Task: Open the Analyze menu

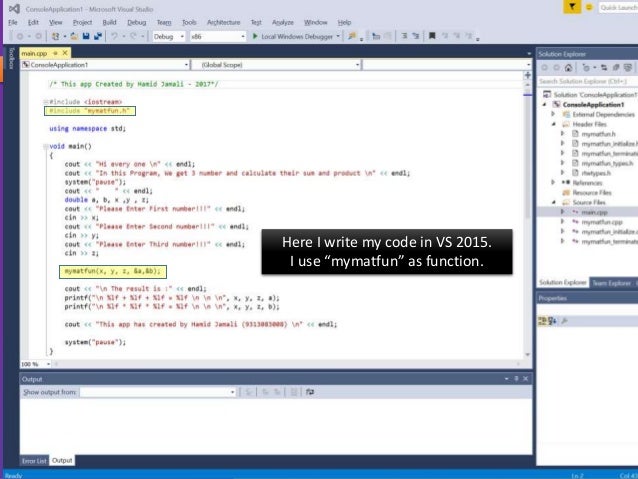Action: (x=282, y=22)
